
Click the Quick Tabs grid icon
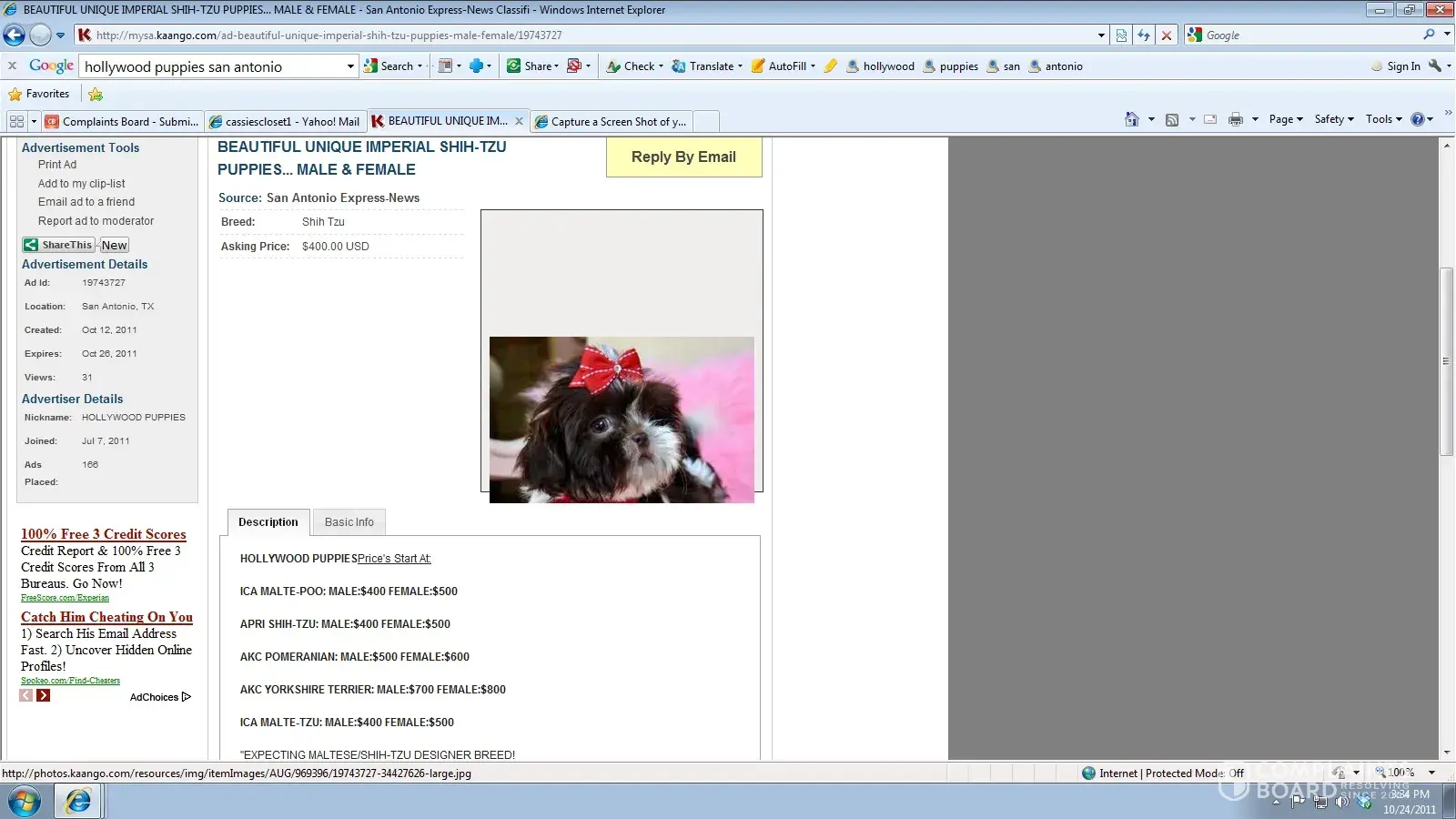click(x=16, y=121)
